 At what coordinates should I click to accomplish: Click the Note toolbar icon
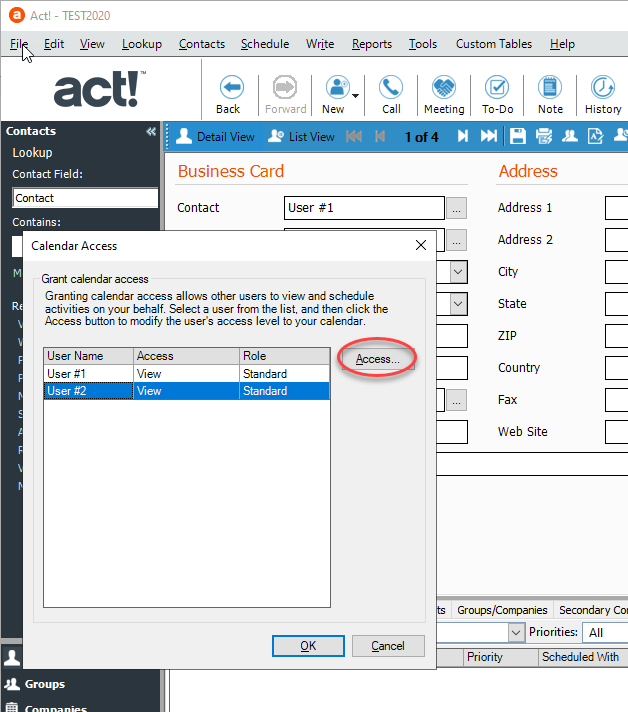pyautogui.click(x=550, y=87)
